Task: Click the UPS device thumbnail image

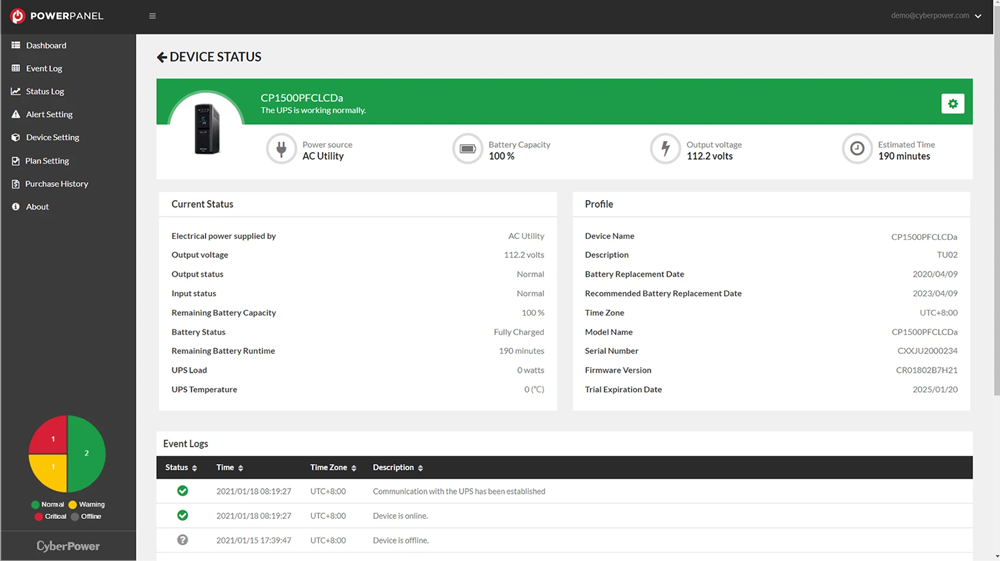Action: (x=206, y=128)
